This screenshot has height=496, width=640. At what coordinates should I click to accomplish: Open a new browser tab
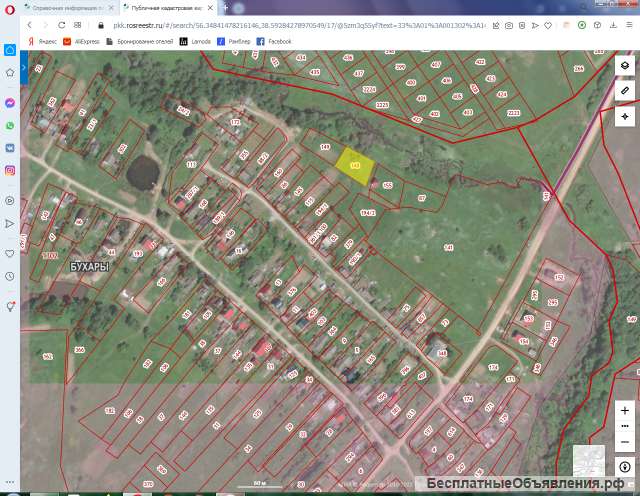pos(226,7)
